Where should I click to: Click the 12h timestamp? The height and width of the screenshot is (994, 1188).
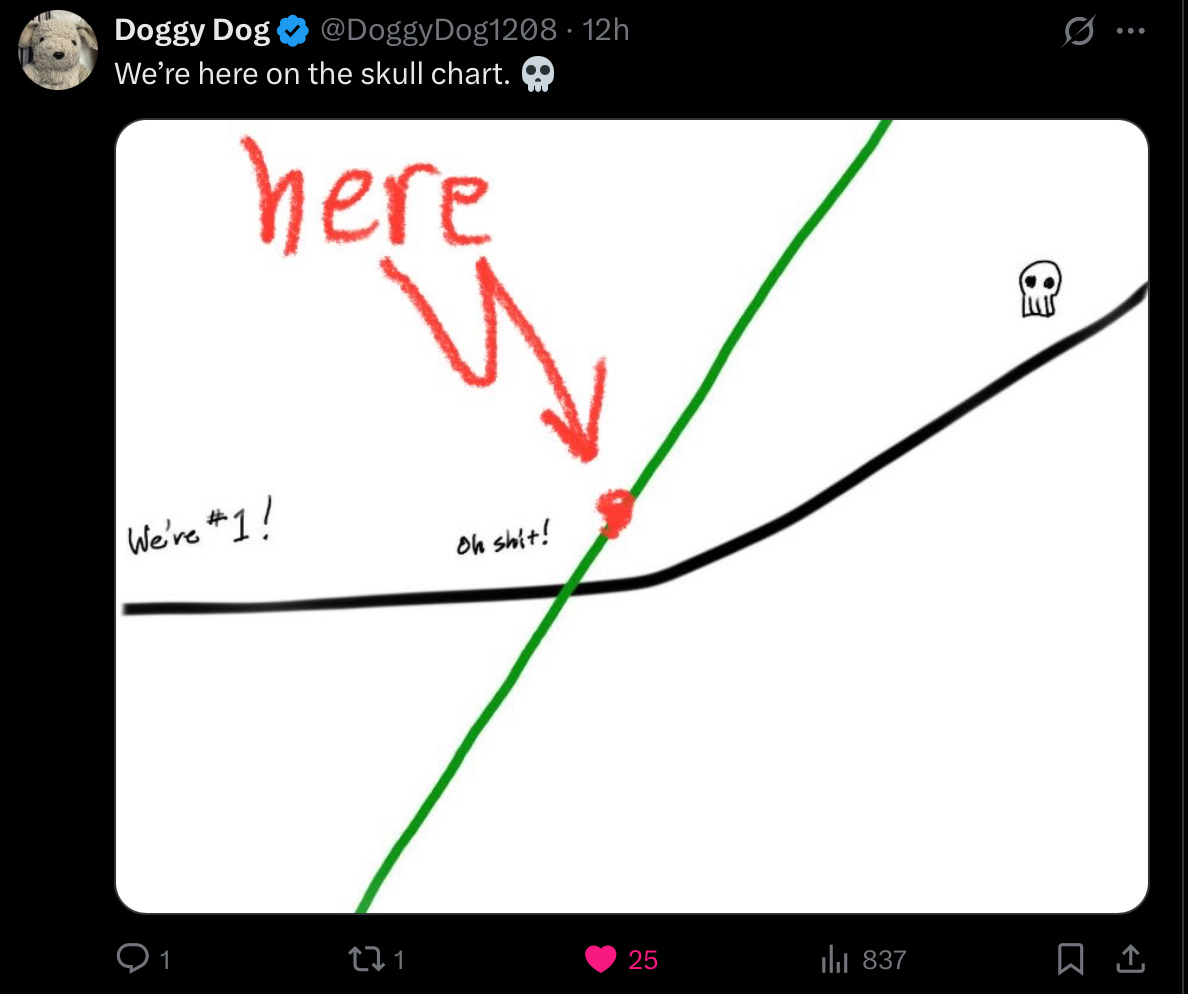pyautogui.click(x=605, y=30)
